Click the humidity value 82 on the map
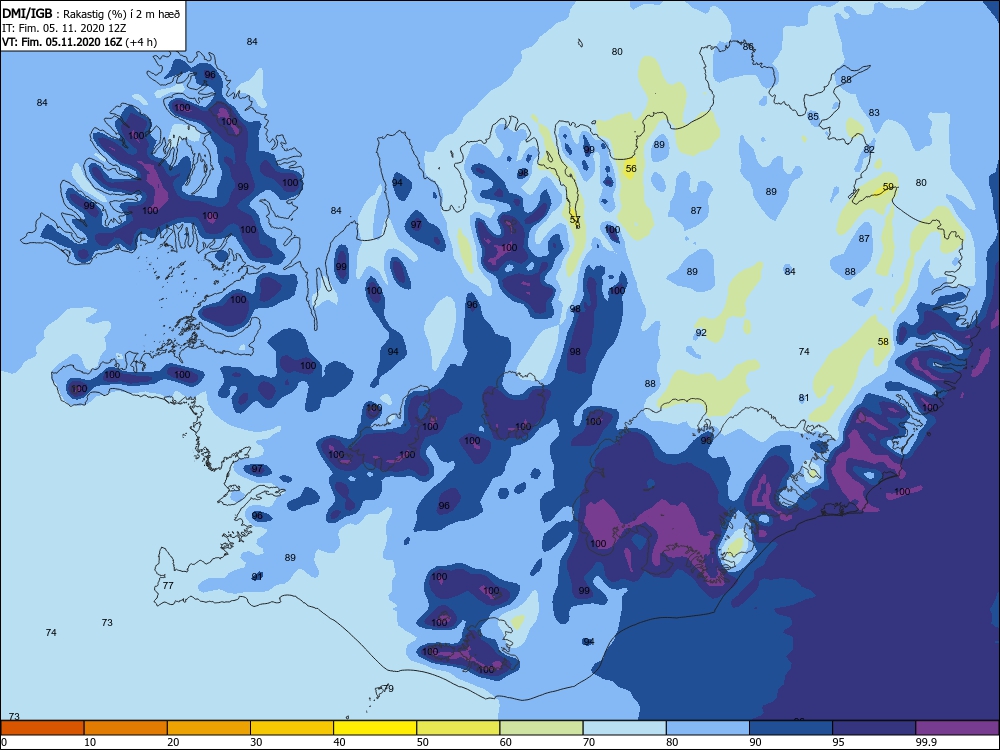The height and width of the screenshot is (750, 1000). coord(869,149)
